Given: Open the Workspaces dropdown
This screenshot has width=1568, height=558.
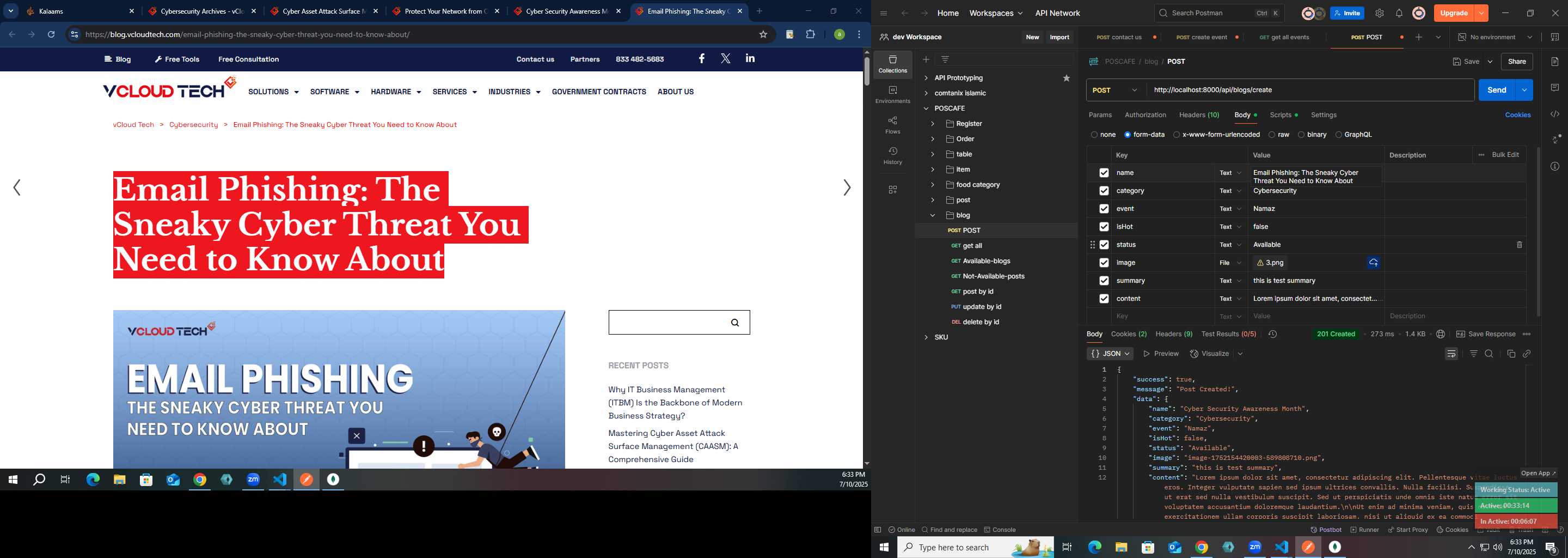Looking at the screenshot, I should [995, 14].
